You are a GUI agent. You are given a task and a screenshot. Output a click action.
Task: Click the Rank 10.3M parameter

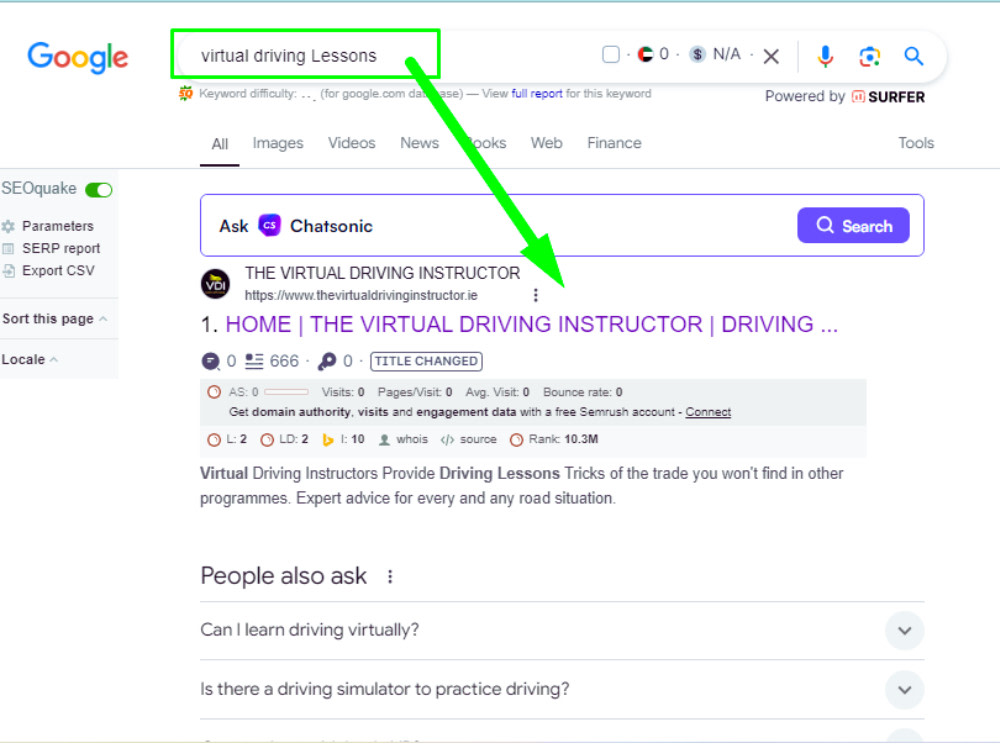[x=554, y=439]
